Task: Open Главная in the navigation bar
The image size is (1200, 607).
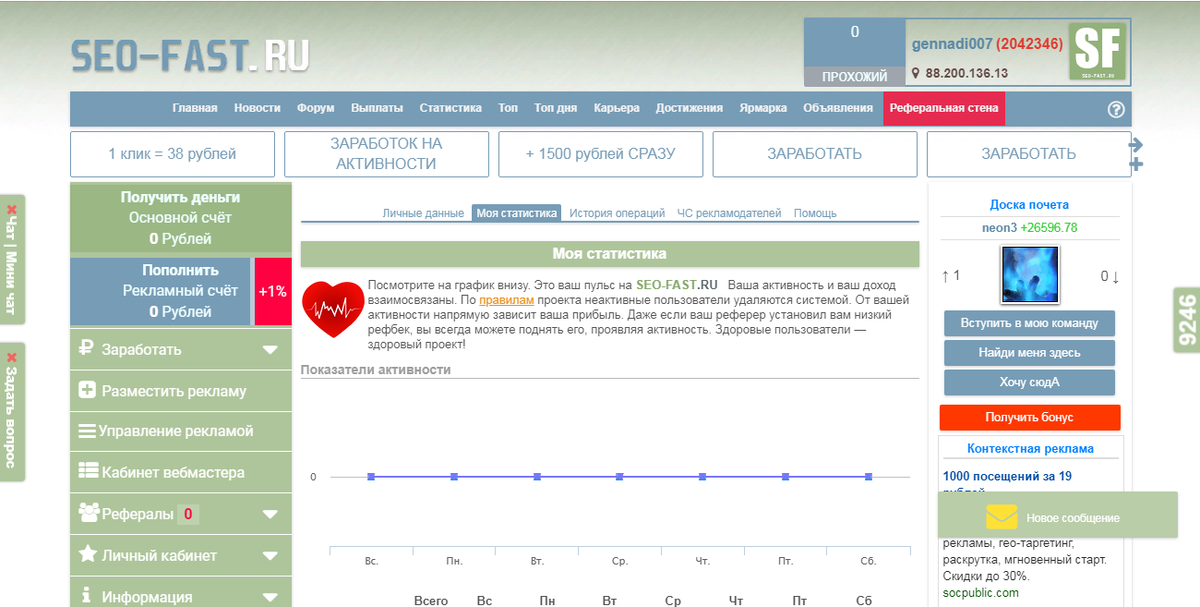Action: 195,108
